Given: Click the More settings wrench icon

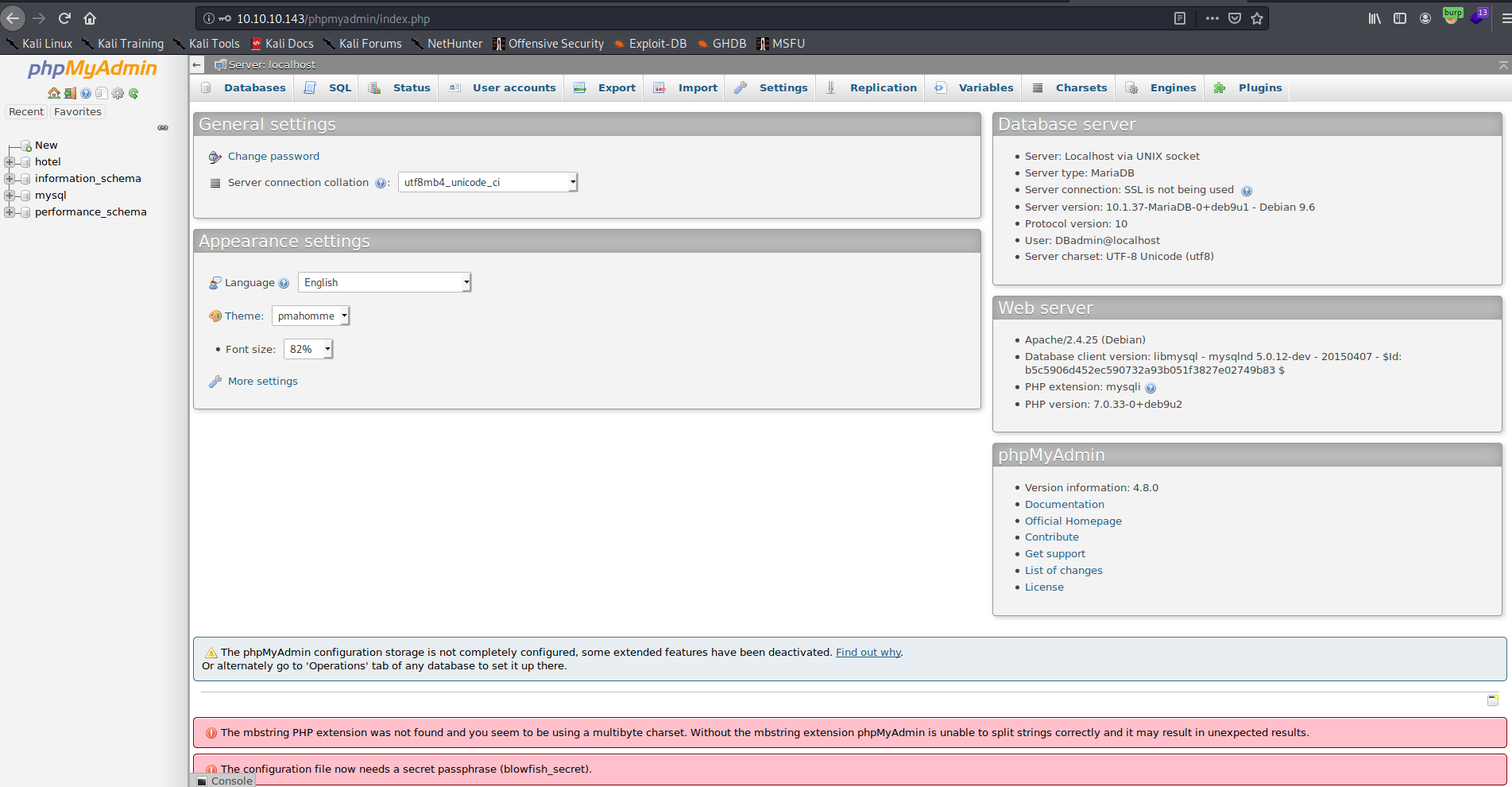Looking at the screenshot, I should (215, 382).
